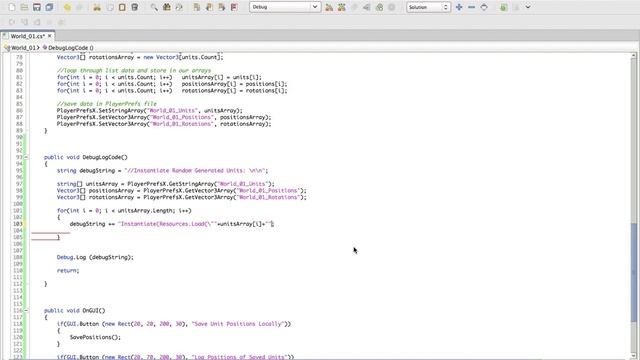Click the "public void OnGUI()" line

[x=74, y=311]
